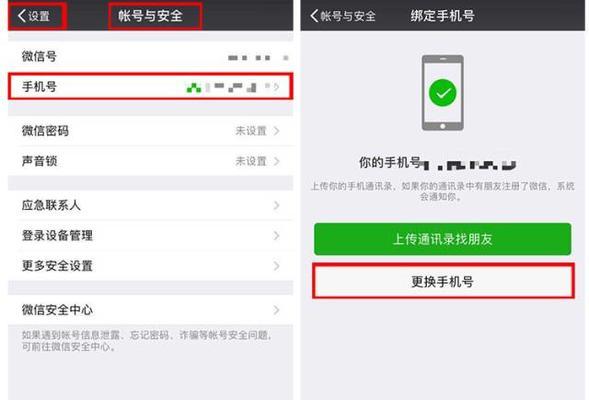The image size is (589, 400).
Task: Open the 登录设备管理 chevron arrow
Action: [x=276, y=235]
